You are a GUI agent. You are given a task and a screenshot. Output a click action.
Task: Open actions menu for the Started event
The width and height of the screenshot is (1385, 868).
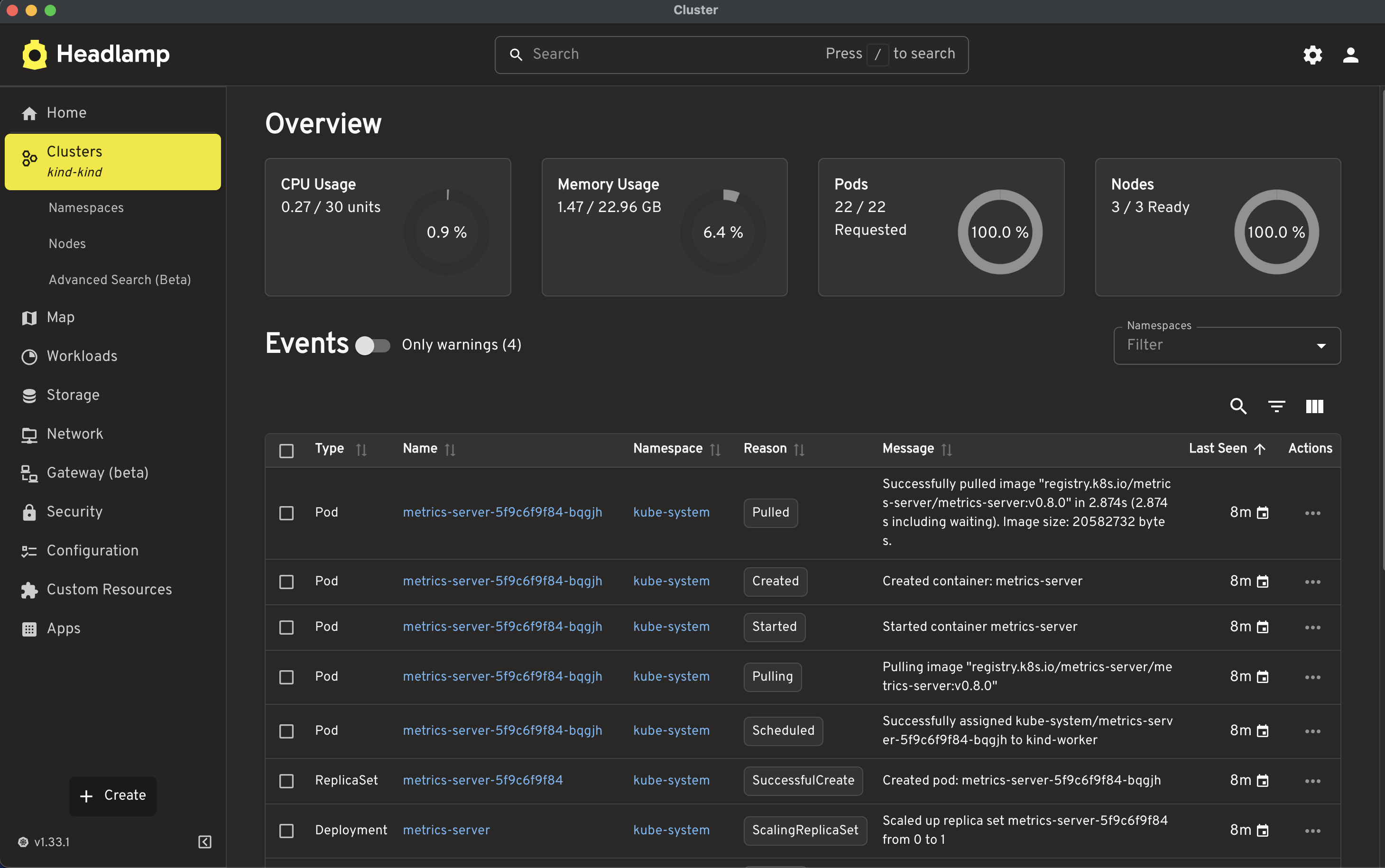1313,627
